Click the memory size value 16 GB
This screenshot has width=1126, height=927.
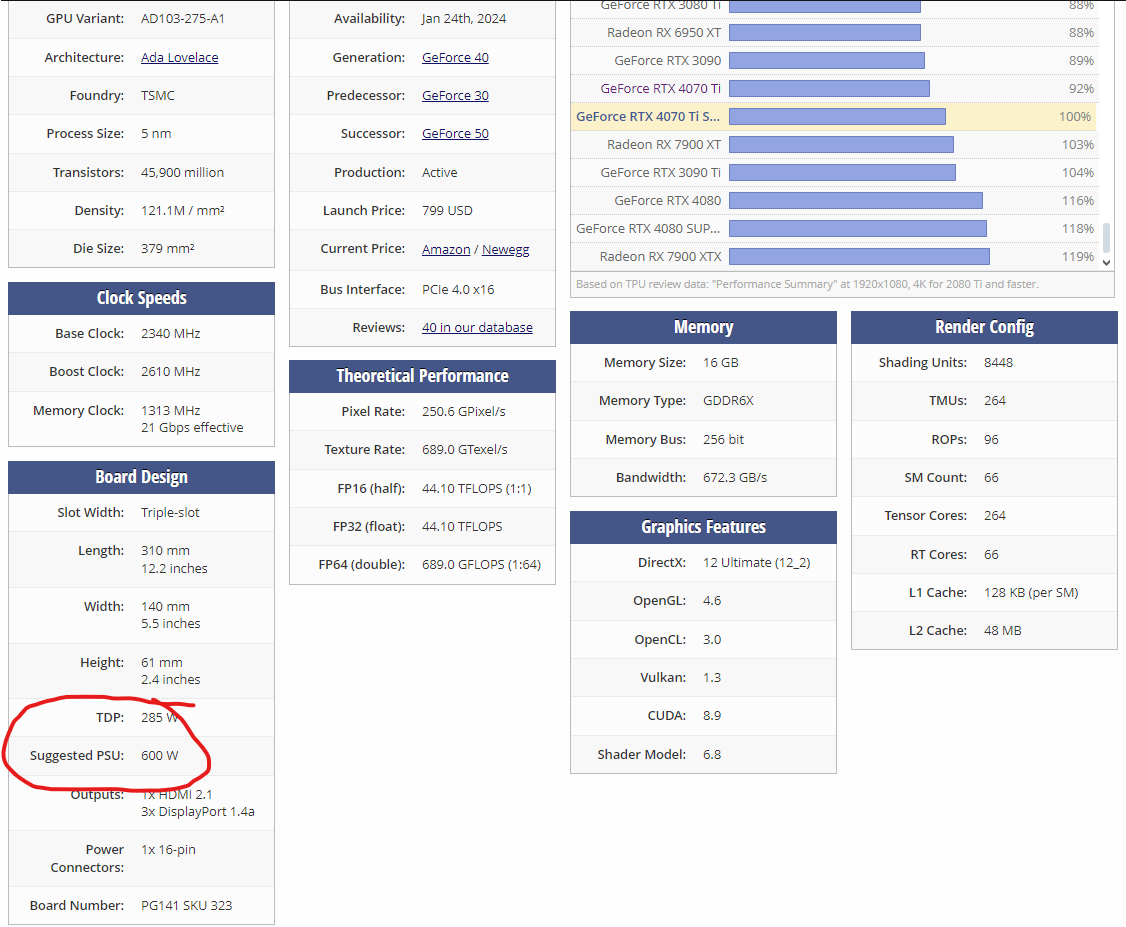(x=721, y=363)
